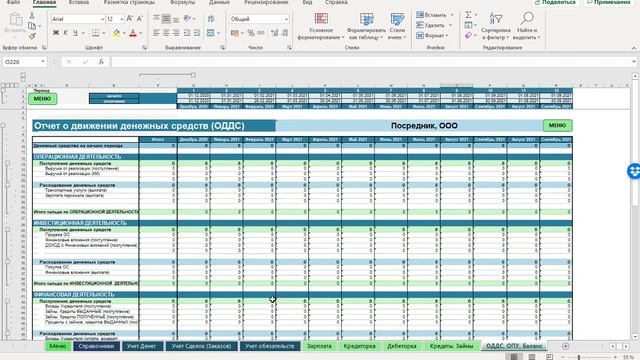
Task: Click the text orientation icon
Action: pyautogui.click(x=187, y=18)
